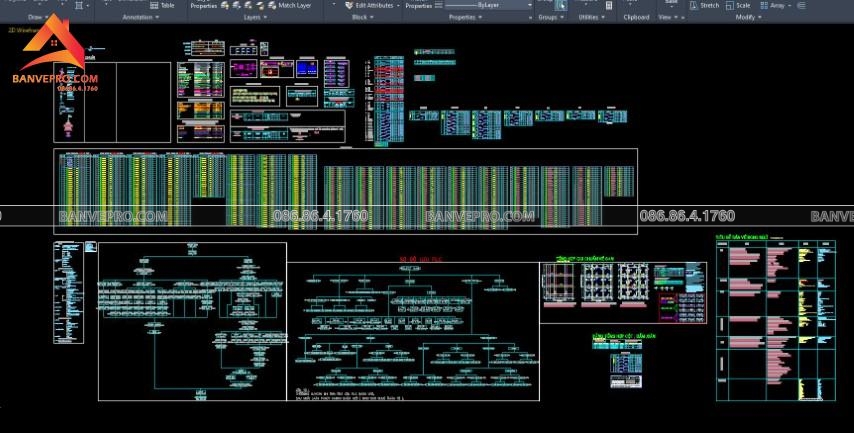Expand the Draw panel
Viewport: 854px width, 433px height.
tap(37, 17)
